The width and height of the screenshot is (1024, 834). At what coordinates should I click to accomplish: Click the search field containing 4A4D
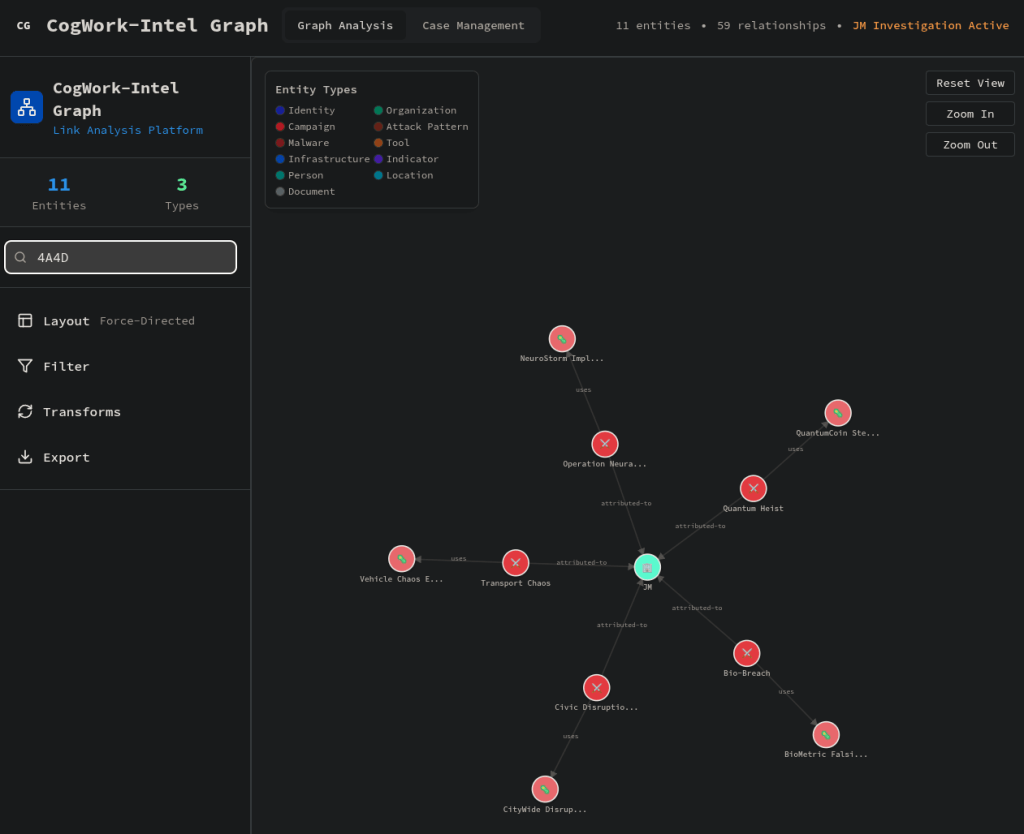(x=121, y=257)
